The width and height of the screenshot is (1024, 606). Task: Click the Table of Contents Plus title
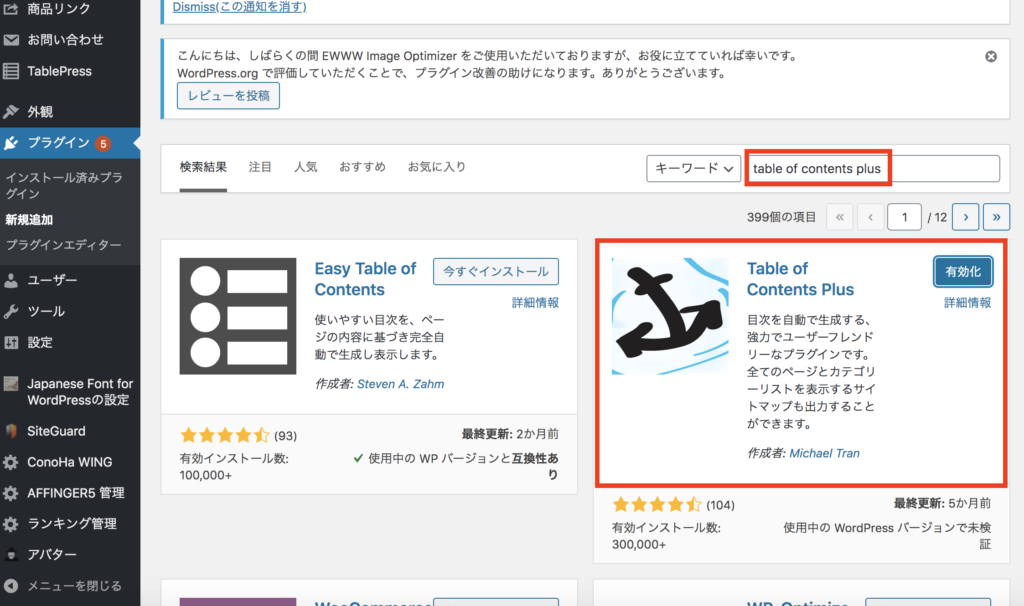800,279
